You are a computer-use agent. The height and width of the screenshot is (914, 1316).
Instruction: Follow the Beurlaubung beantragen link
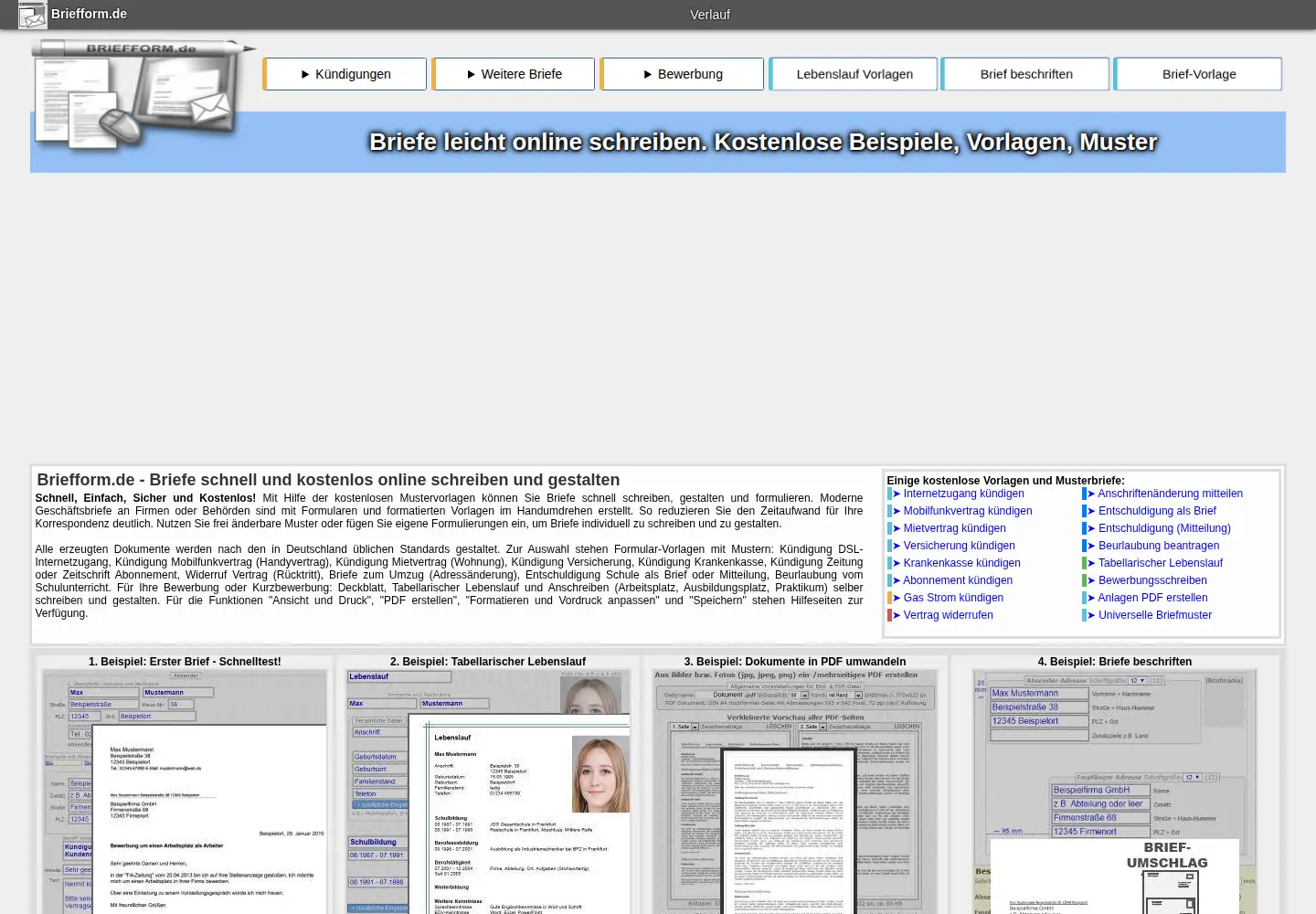[1159, 546]
